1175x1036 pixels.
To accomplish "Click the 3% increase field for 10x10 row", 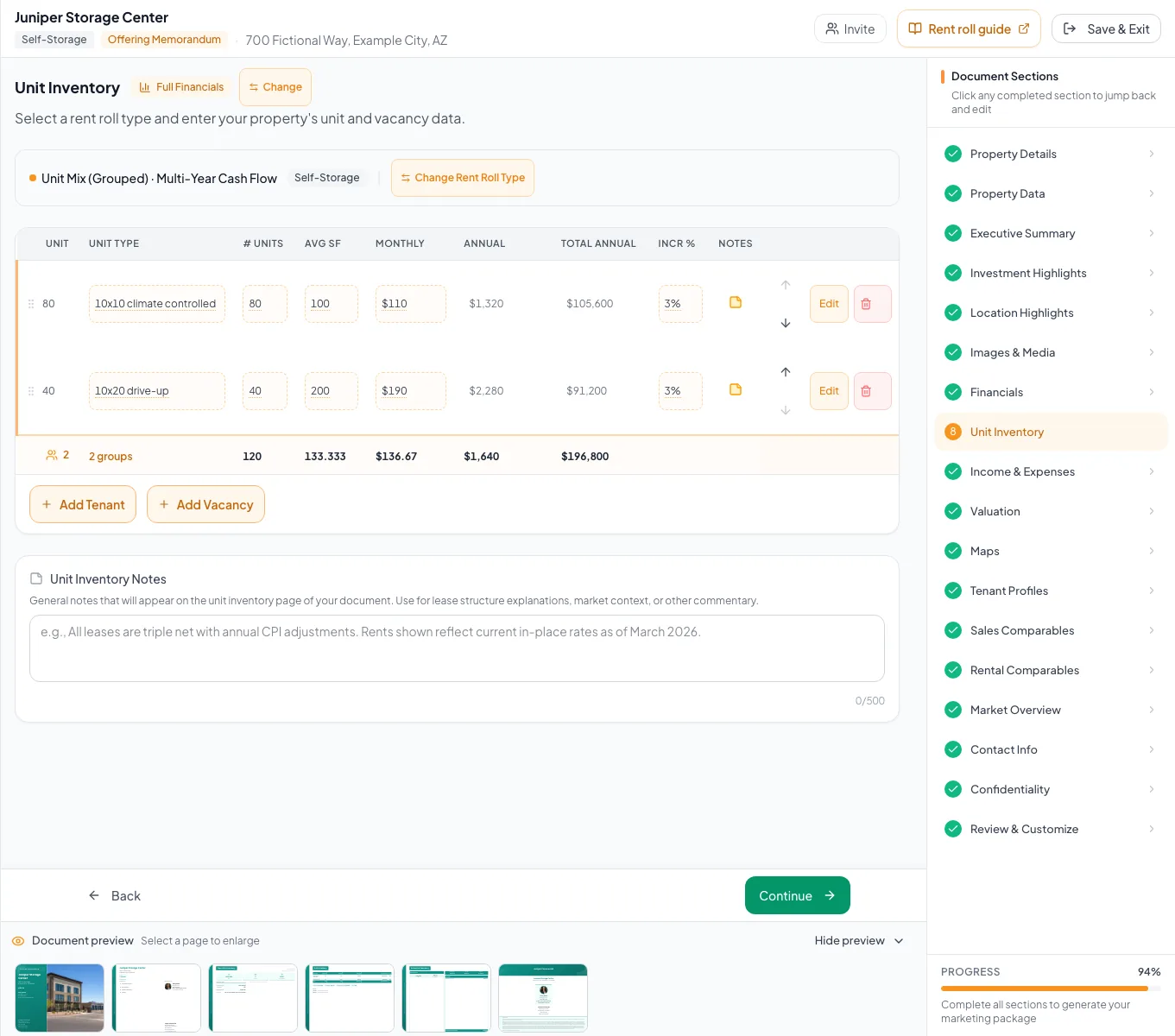I will click(680, 304).
